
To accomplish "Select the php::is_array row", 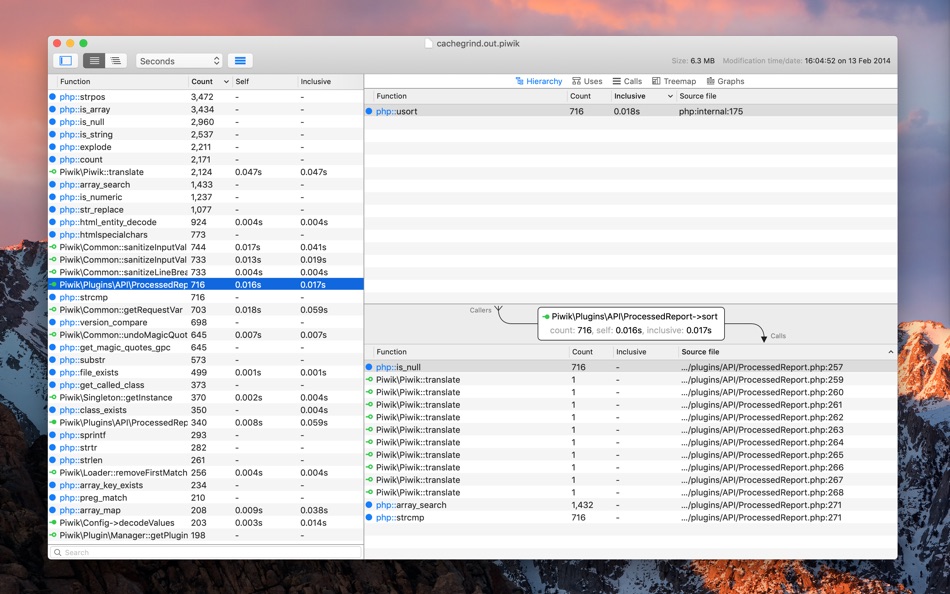I will coord(206,109).
